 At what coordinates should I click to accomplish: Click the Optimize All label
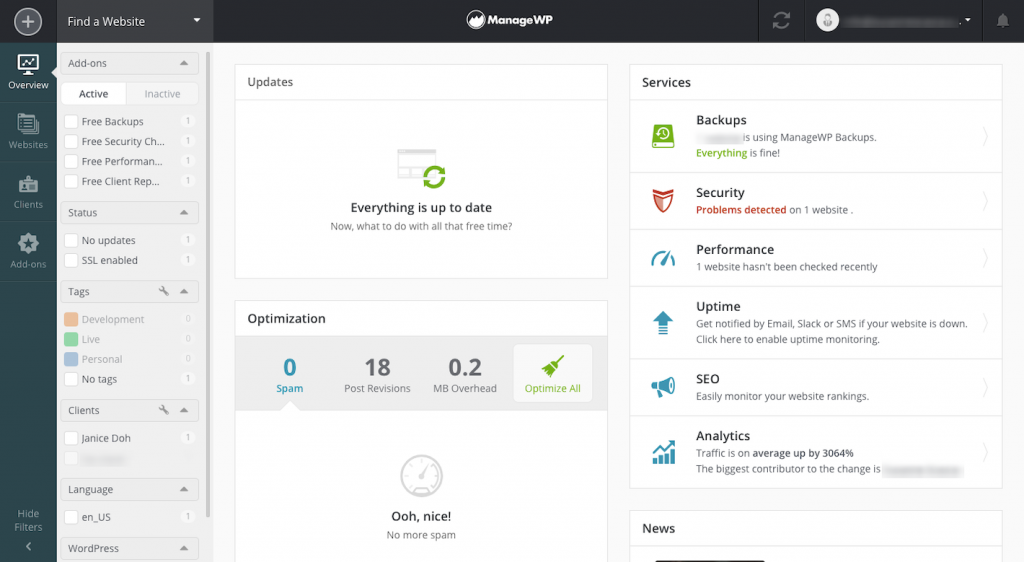[x=552, y=388]
